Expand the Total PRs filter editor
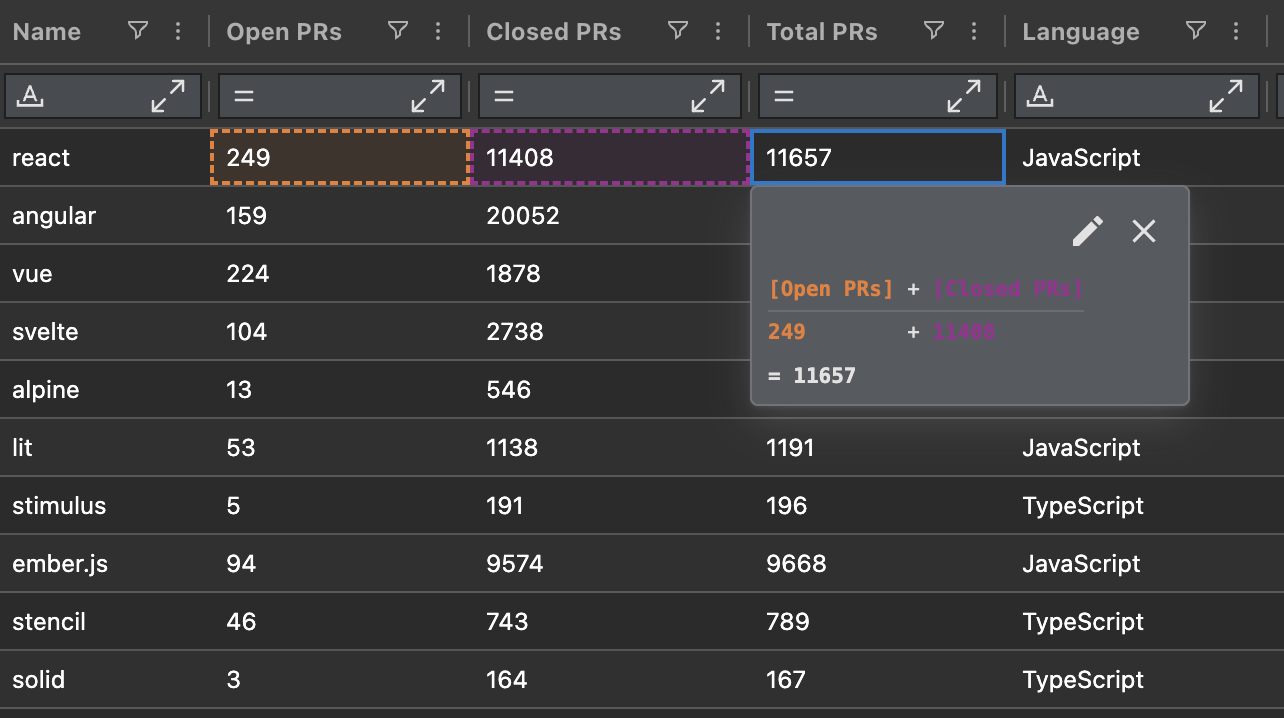 click(964, 96)
